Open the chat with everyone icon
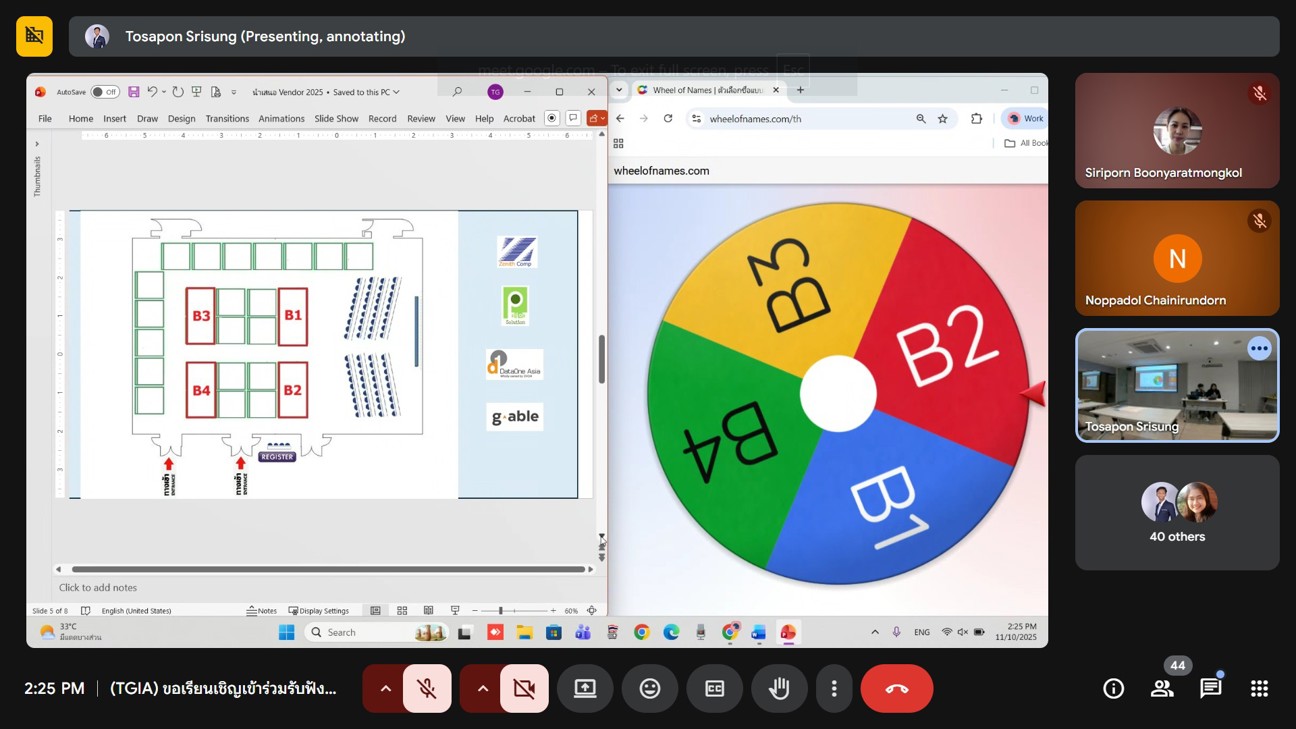Screen dimensions: 1296x729 (1211, 688)
